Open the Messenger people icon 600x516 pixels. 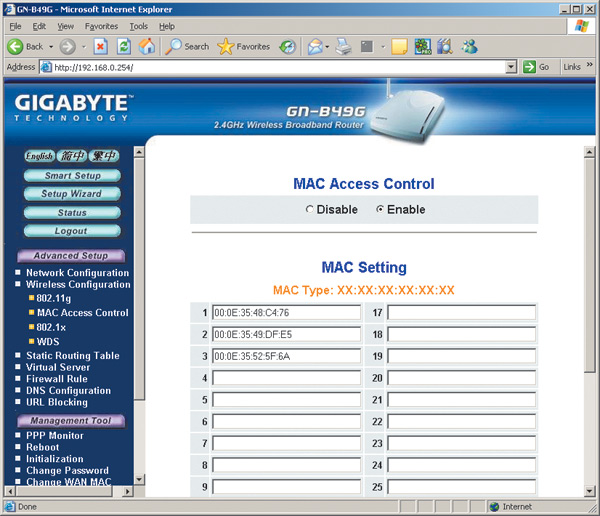469,47
